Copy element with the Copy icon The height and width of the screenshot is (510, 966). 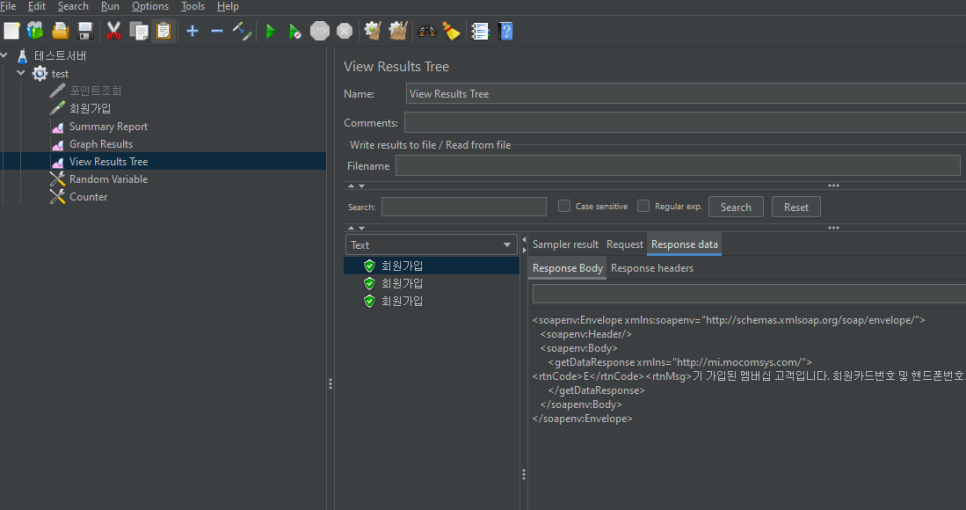coord(139,31)
